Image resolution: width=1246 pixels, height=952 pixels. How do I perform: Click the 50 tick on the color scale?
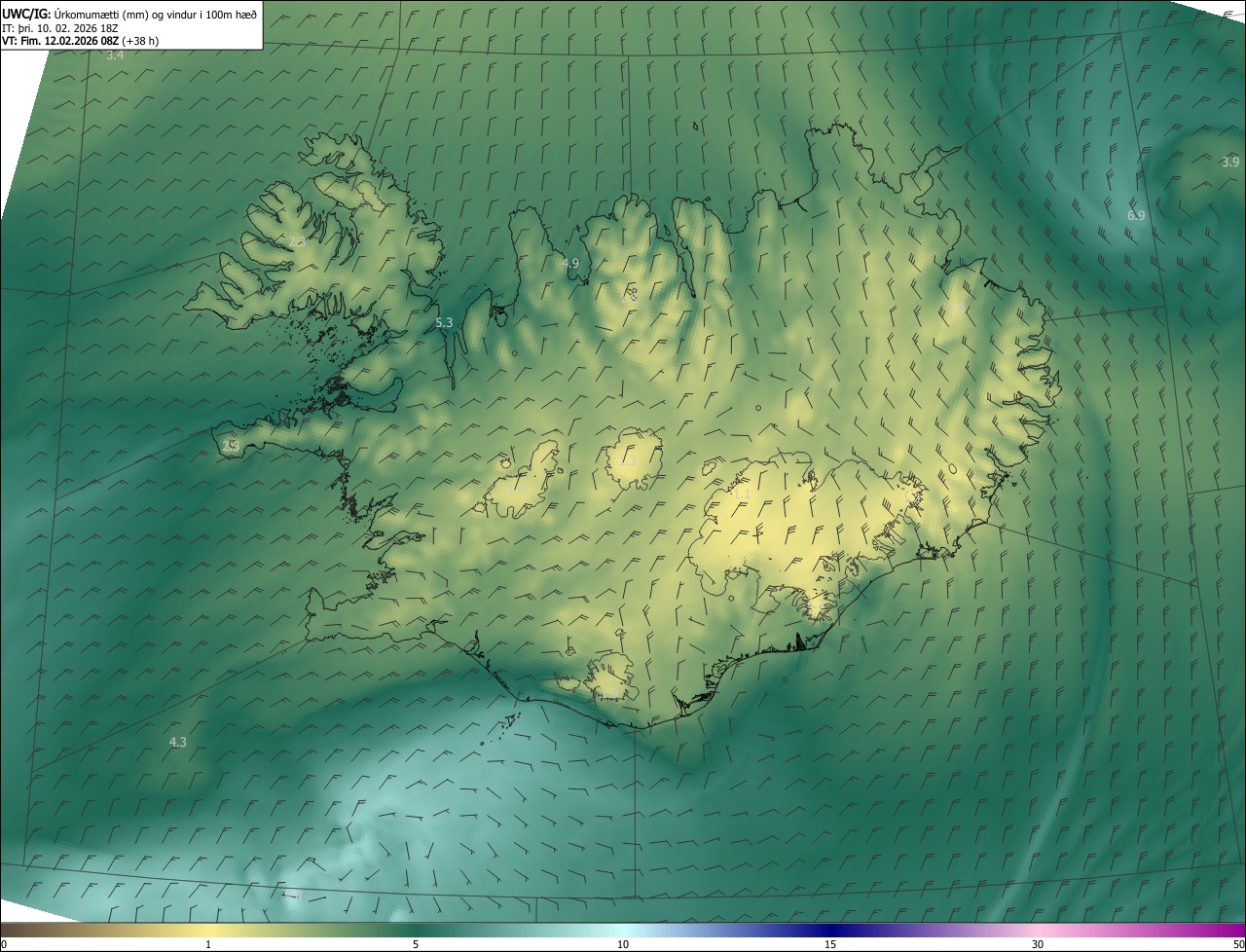click(x=1238, y=944)
